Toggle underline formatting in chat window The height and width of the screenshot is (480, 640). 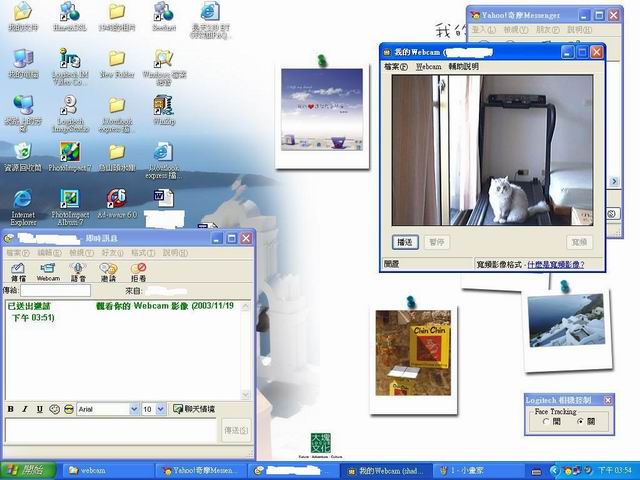pos(39,409)
